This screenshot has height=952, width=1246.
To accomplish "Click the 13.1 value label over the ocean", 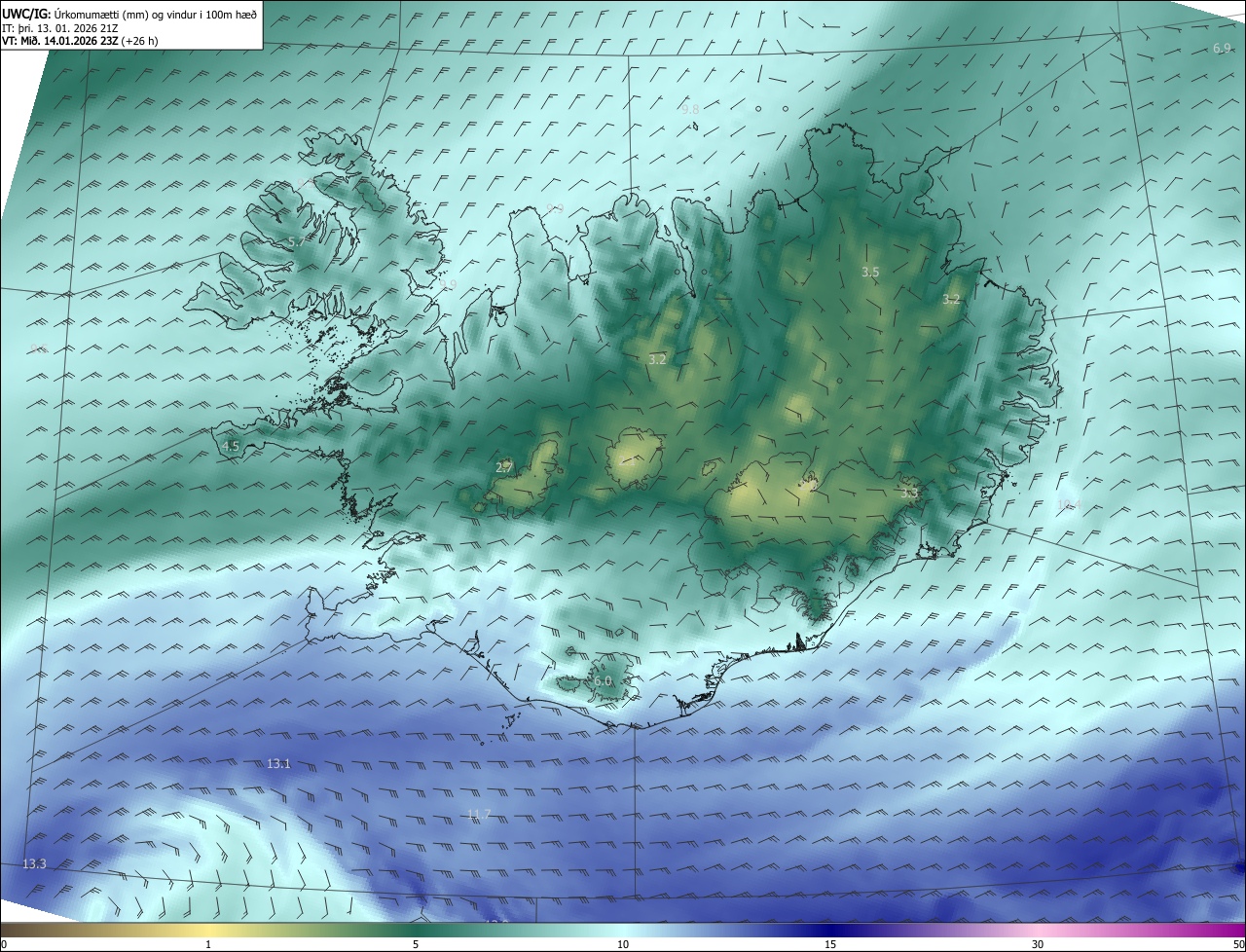I will click(278, 764).
